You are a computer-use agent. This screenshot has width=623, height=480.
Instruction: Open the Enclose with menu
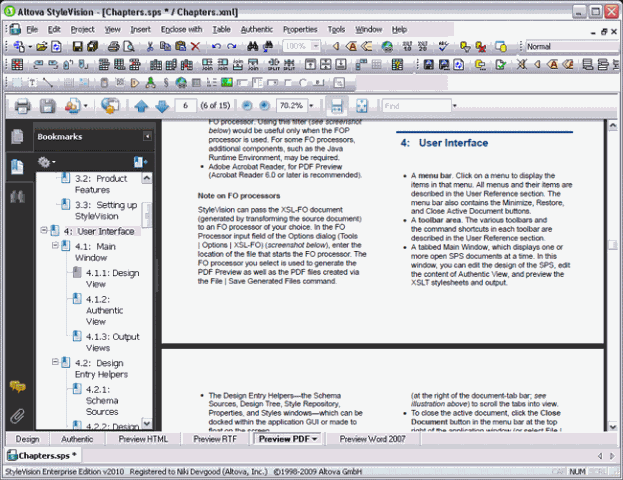[181, 29]
